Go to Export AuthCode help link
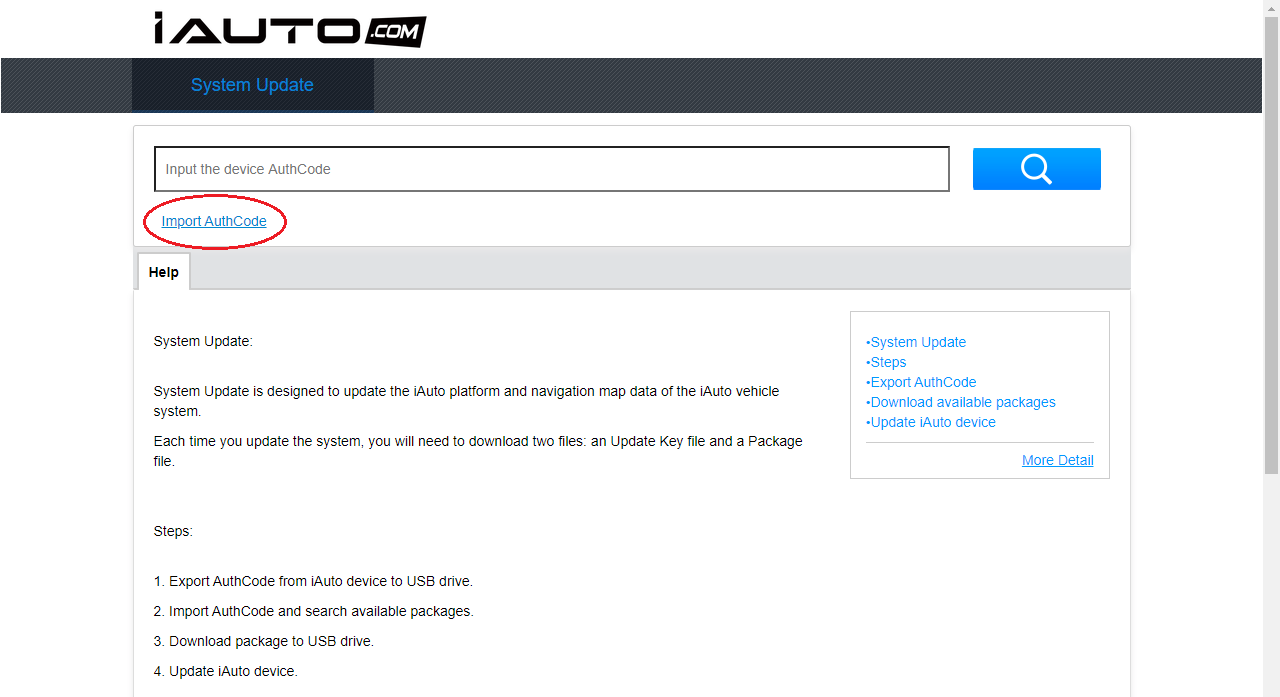 point(921,382)
